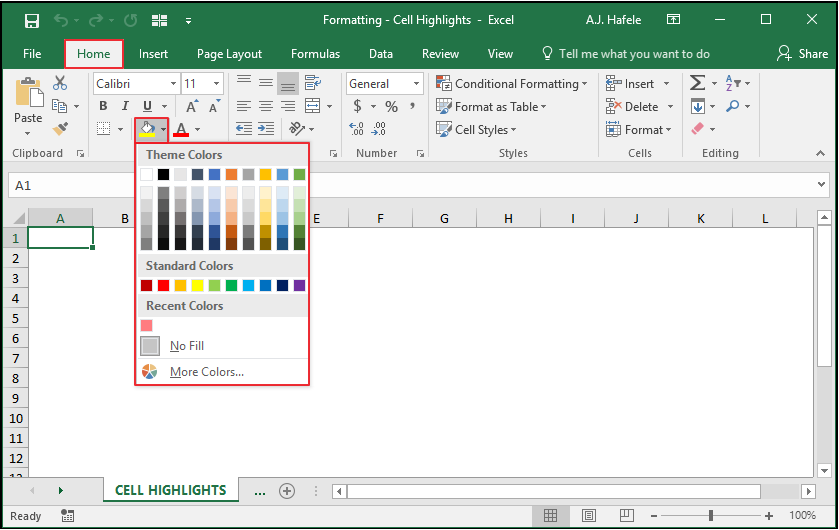Click the Cut scissors icon
This screenshot has width=839, height=530.
[60, 83]
